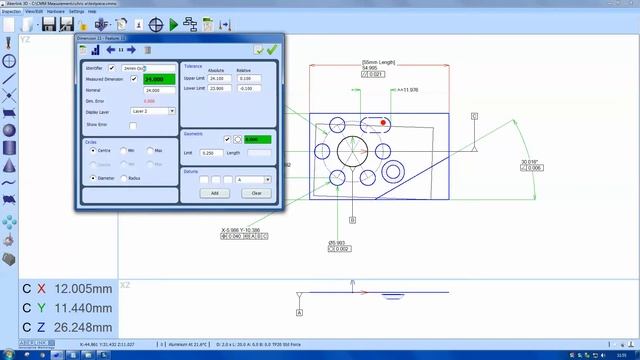This screenshot has height=360, width=640.
Task: Go to next dimension with right arrow
Action: [x=131, y=50]
